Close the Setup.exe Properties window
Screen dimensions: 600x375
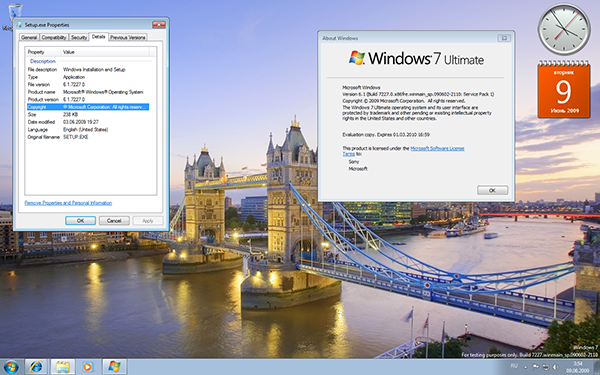[158, 25]
